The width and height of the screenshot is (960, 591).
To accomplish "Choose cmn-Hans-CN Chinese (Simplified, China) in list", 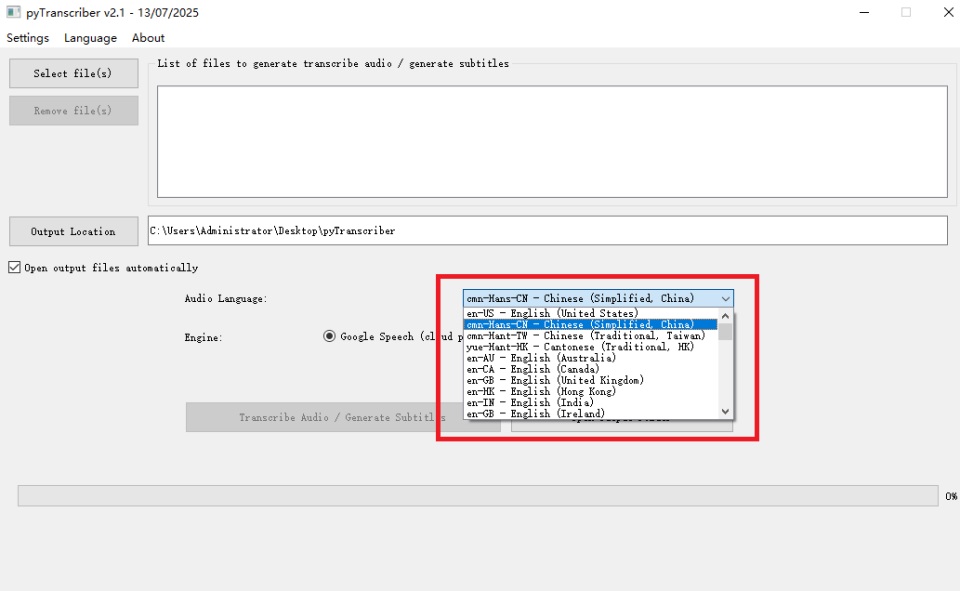I will coord(590,325).
